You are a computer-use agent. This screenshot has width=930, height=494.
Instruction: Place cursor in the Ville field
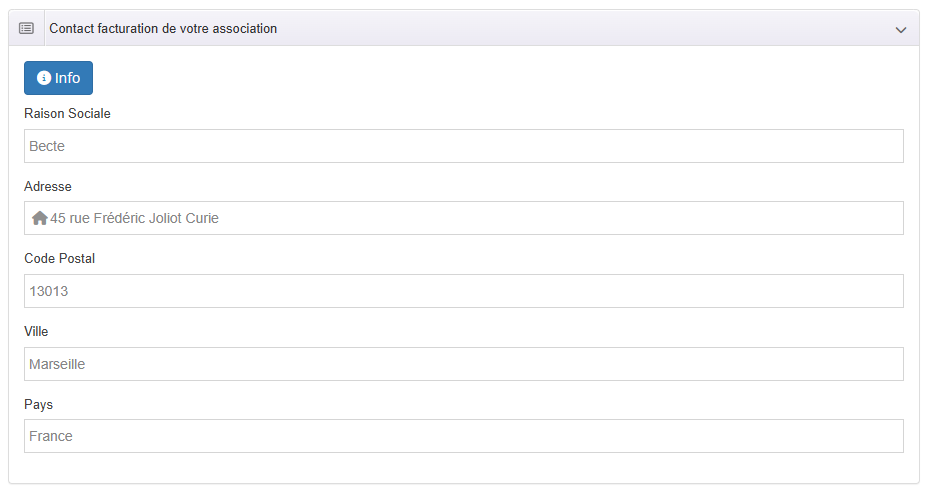point(464,364)
